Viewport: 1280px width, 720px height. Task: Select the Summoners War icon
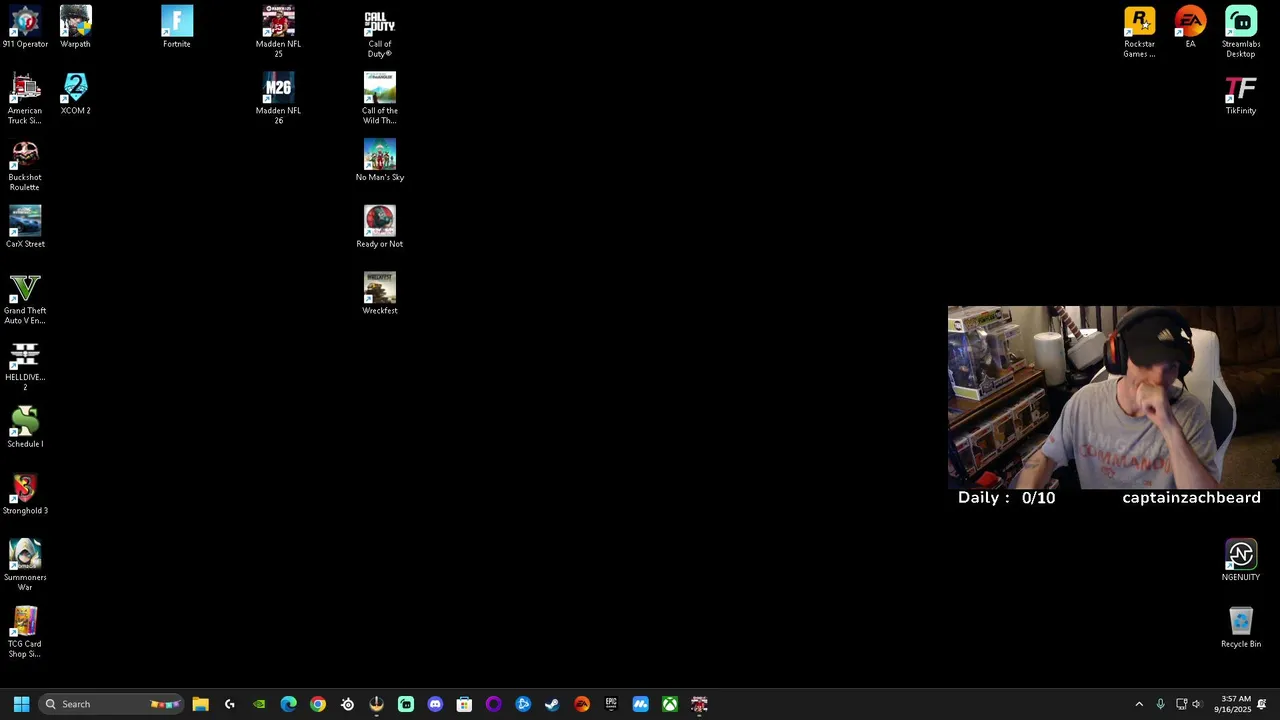point(25,565)
